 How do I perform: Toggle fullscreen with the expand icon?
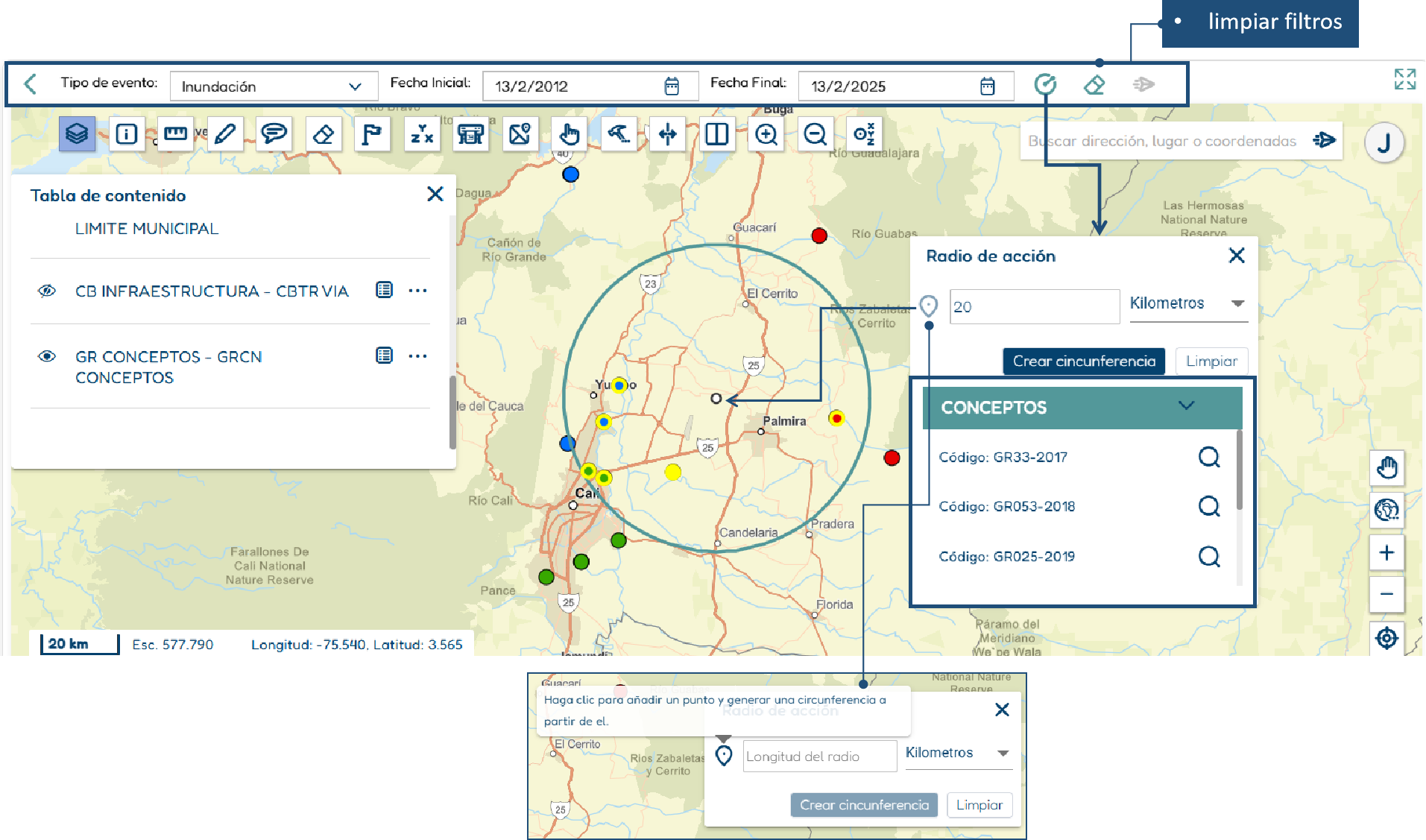(x=1405, y=79)
